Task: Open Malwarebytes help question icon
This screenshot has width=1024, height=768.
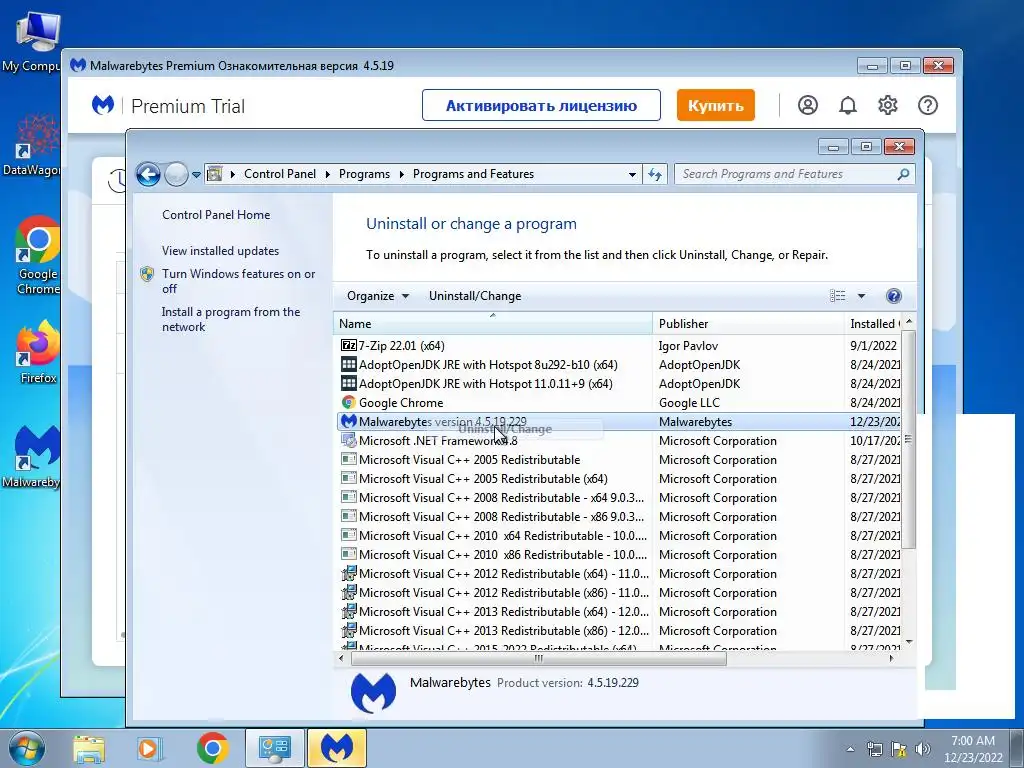Action: click(x=927, y=105)
